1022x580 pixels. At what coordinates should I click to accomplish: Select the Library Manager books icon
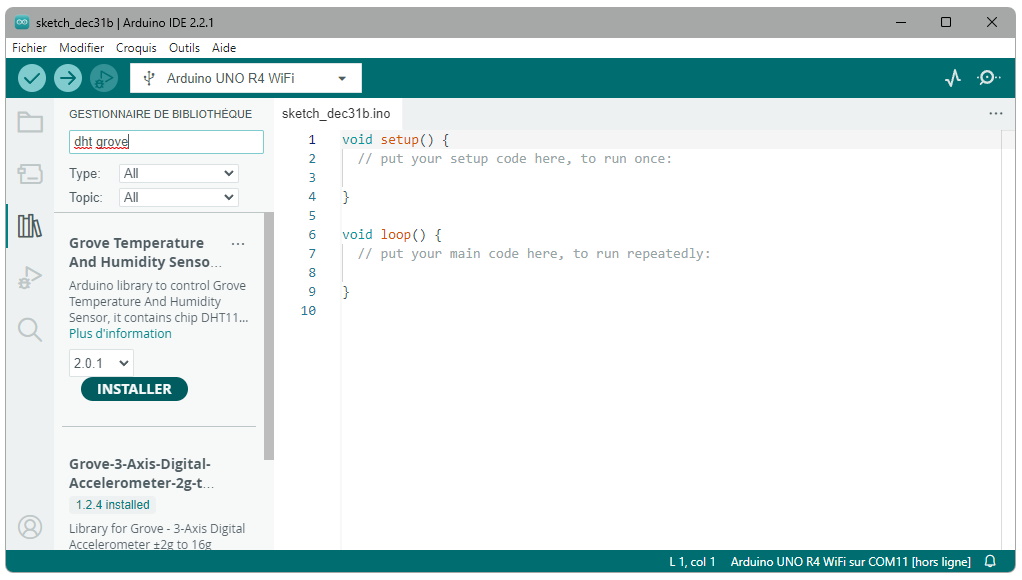(30, 226)
